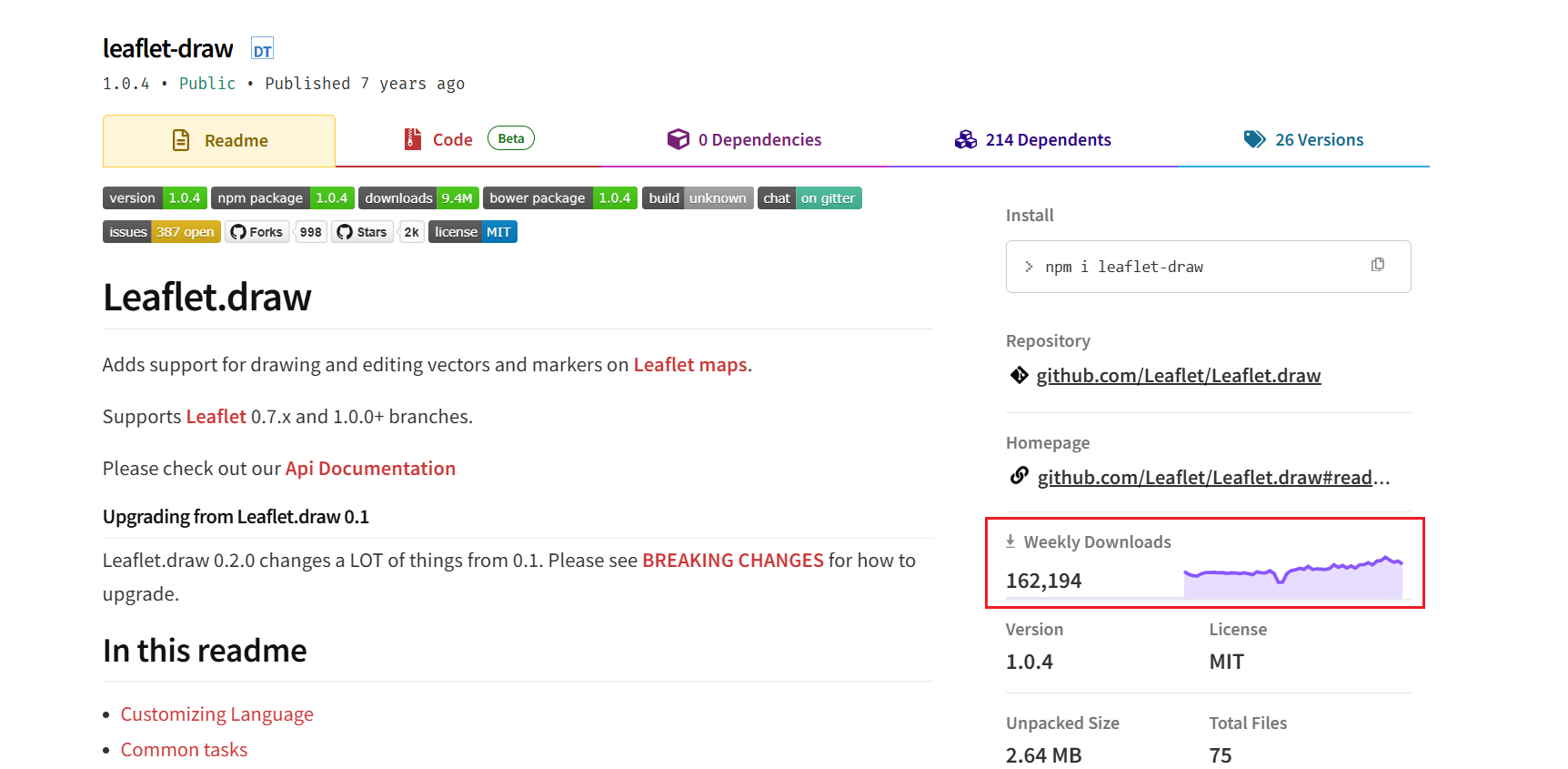Click the Versions tags icon

click(1255, 139)
